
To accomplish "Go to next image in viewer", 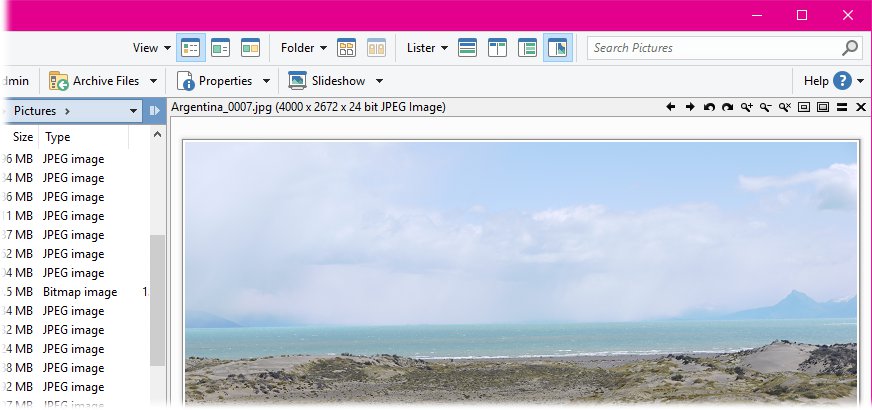I will [690, 107].
